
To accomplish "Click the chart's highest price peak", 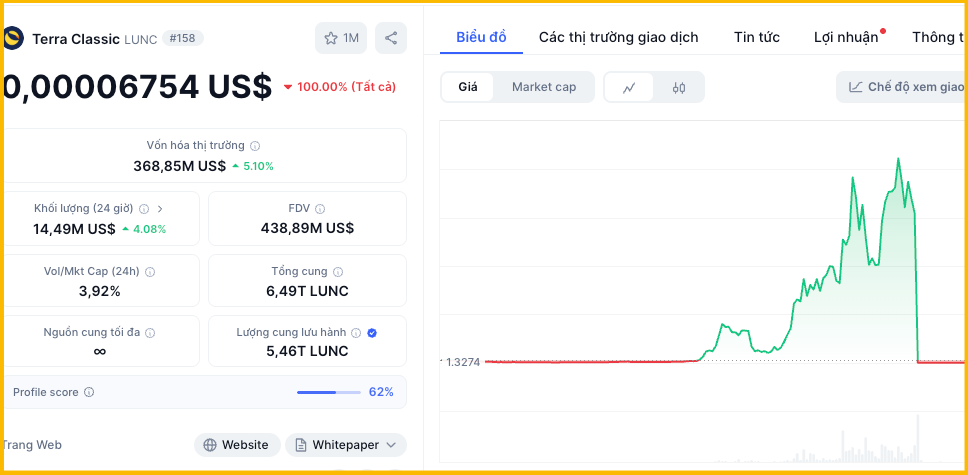I will click(x=898, y=159).
